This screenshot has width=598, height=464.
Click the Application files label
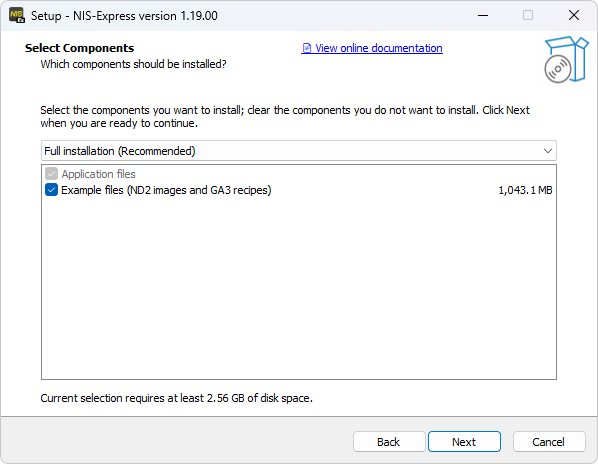pyautogui.click(x=98, y=174)
